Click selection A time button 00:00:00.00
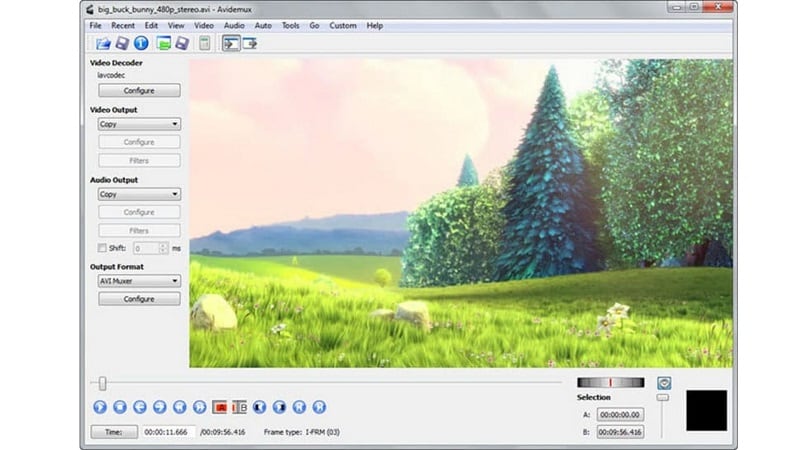Viewport: 800px width, 450px height. coord(620,415)
